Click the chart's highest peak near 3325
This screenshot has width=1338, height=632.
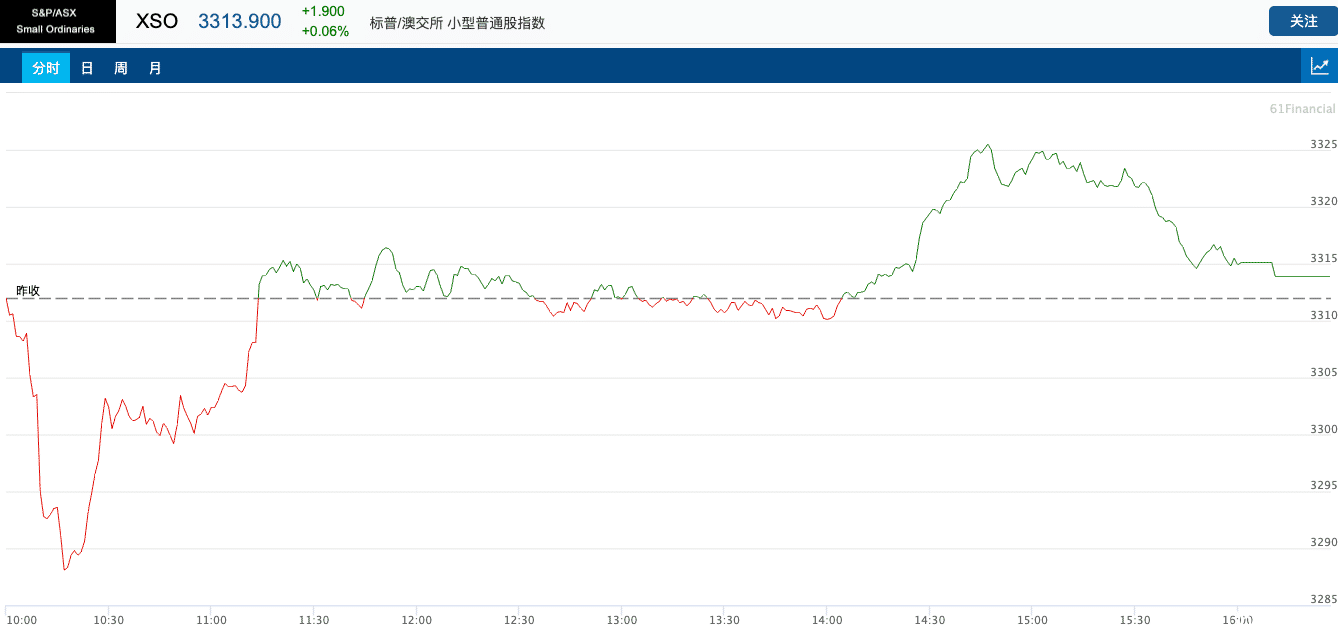click(988, 145)
